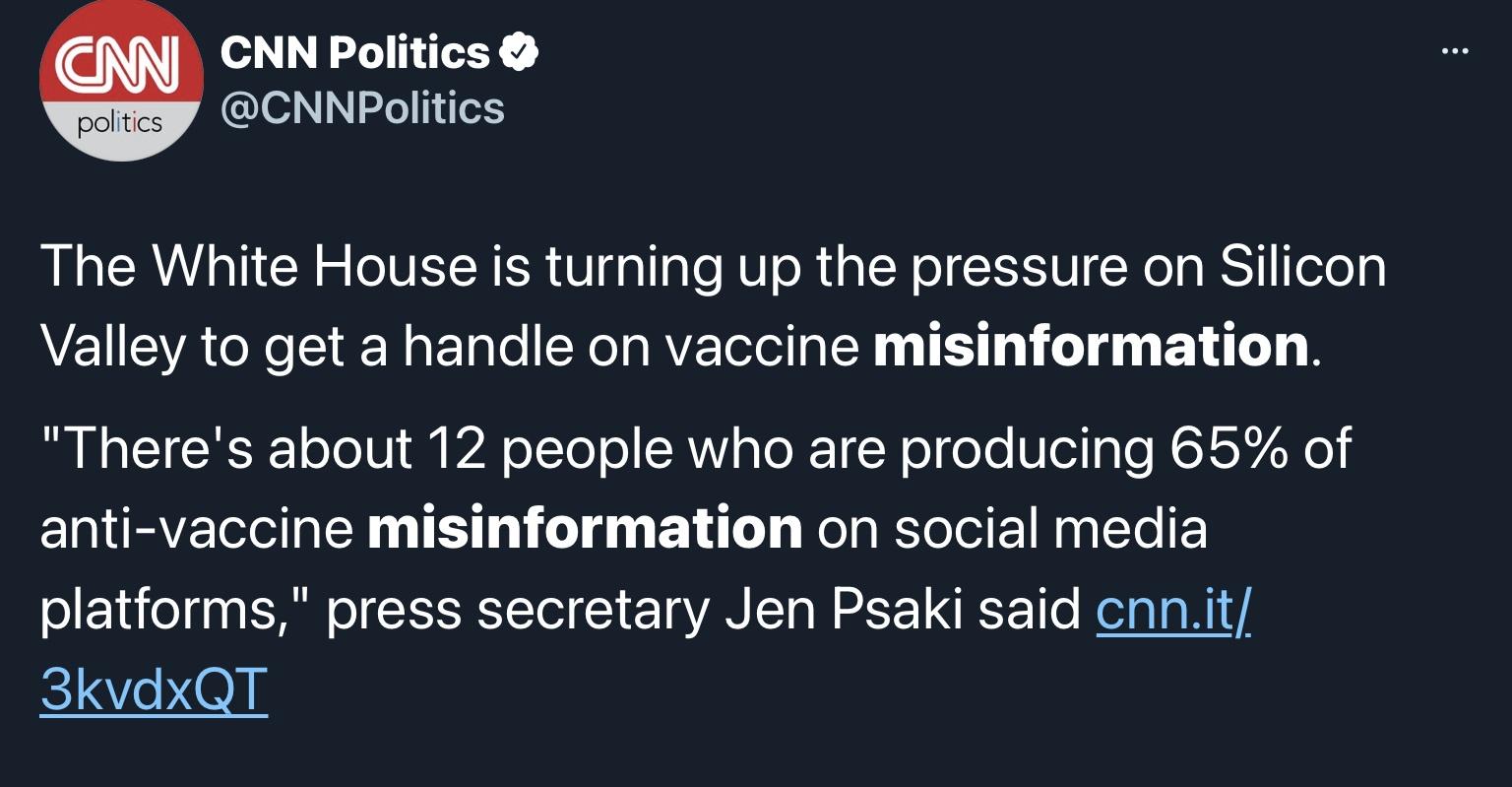Click the verified checkmark next to CNN Politics
This screenshot has width=1512, height=787.
coord(519,49)
